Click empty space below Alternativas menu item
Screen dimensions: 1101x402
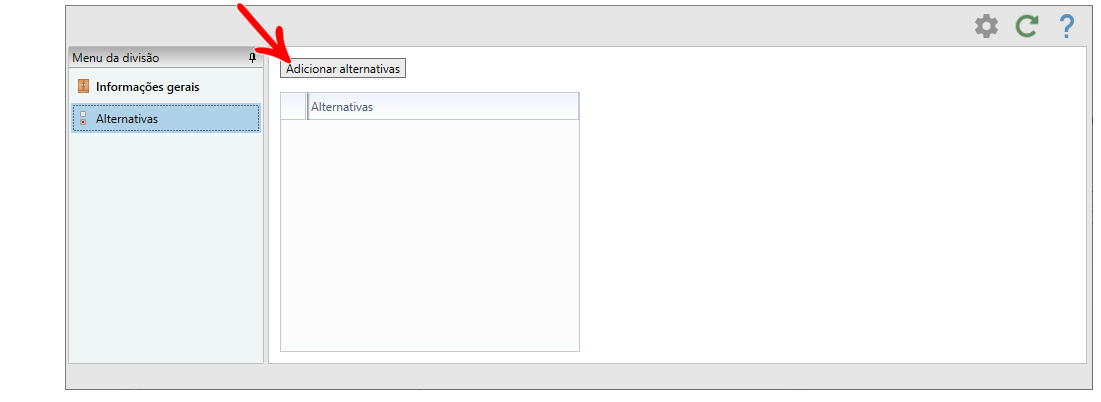click(x=166, y=246)
